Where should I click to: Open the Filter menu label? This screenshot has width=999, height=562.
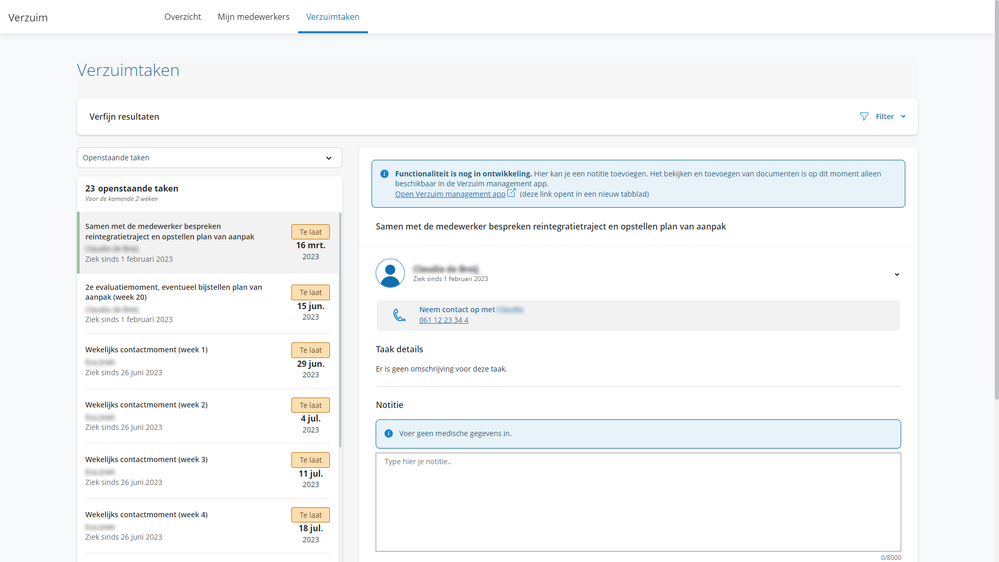(884, 117)
